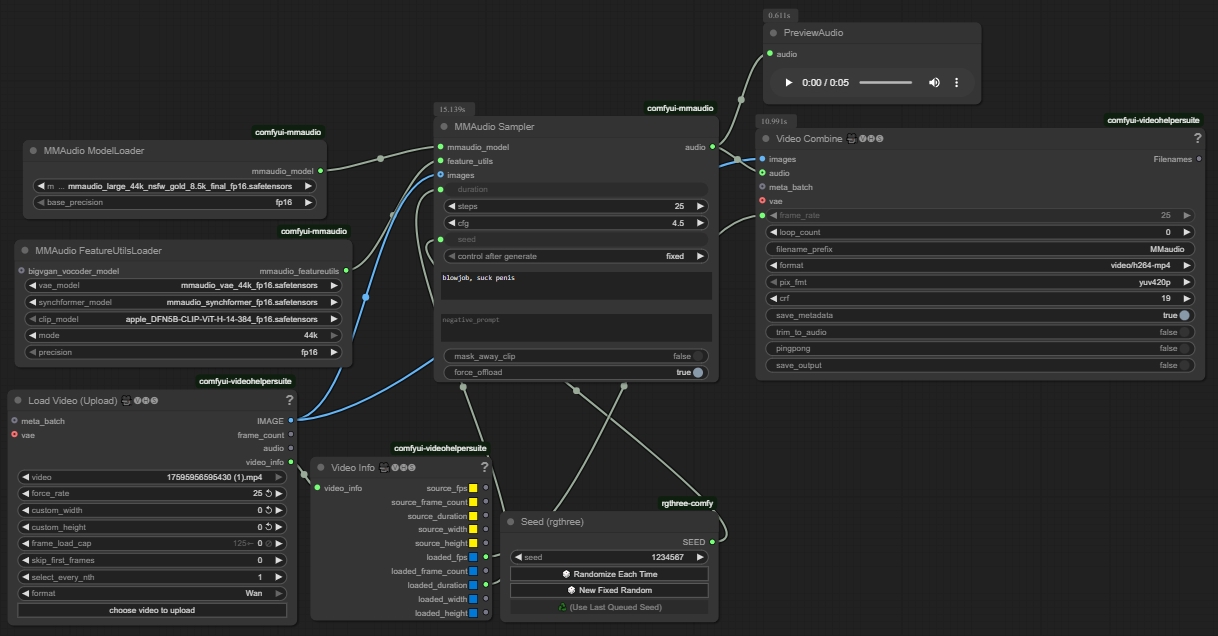Click the New Fixed Random button
Image resolution: width=1218 pixels, height=636 pixels.
609,590
